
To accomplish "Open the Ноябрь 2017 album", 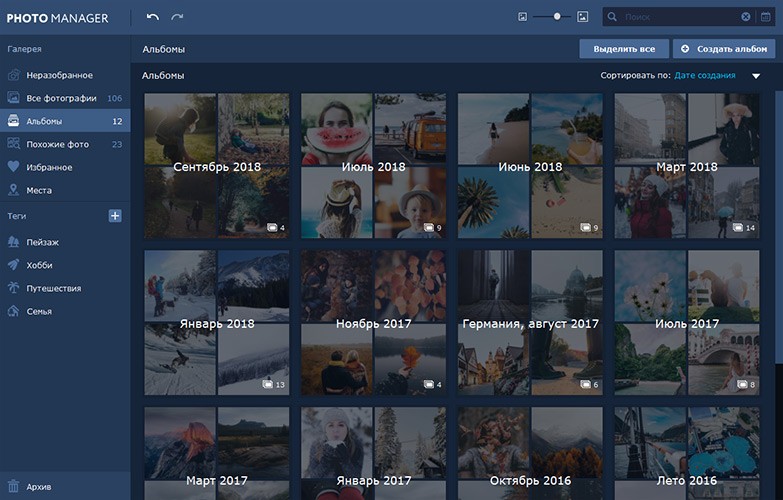I will click(x=374, y=323).
